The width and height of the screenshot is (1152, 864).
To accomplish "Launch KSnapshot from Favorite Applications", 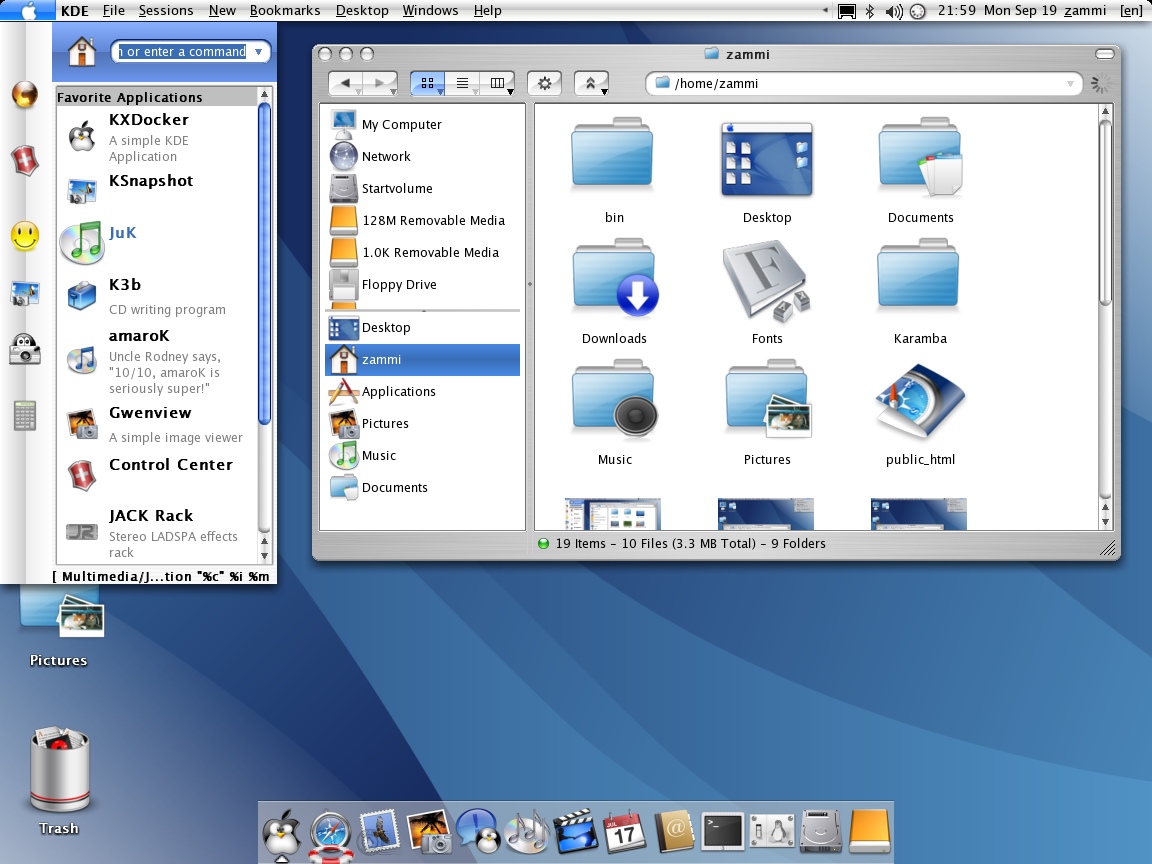I will coord(157,190).
